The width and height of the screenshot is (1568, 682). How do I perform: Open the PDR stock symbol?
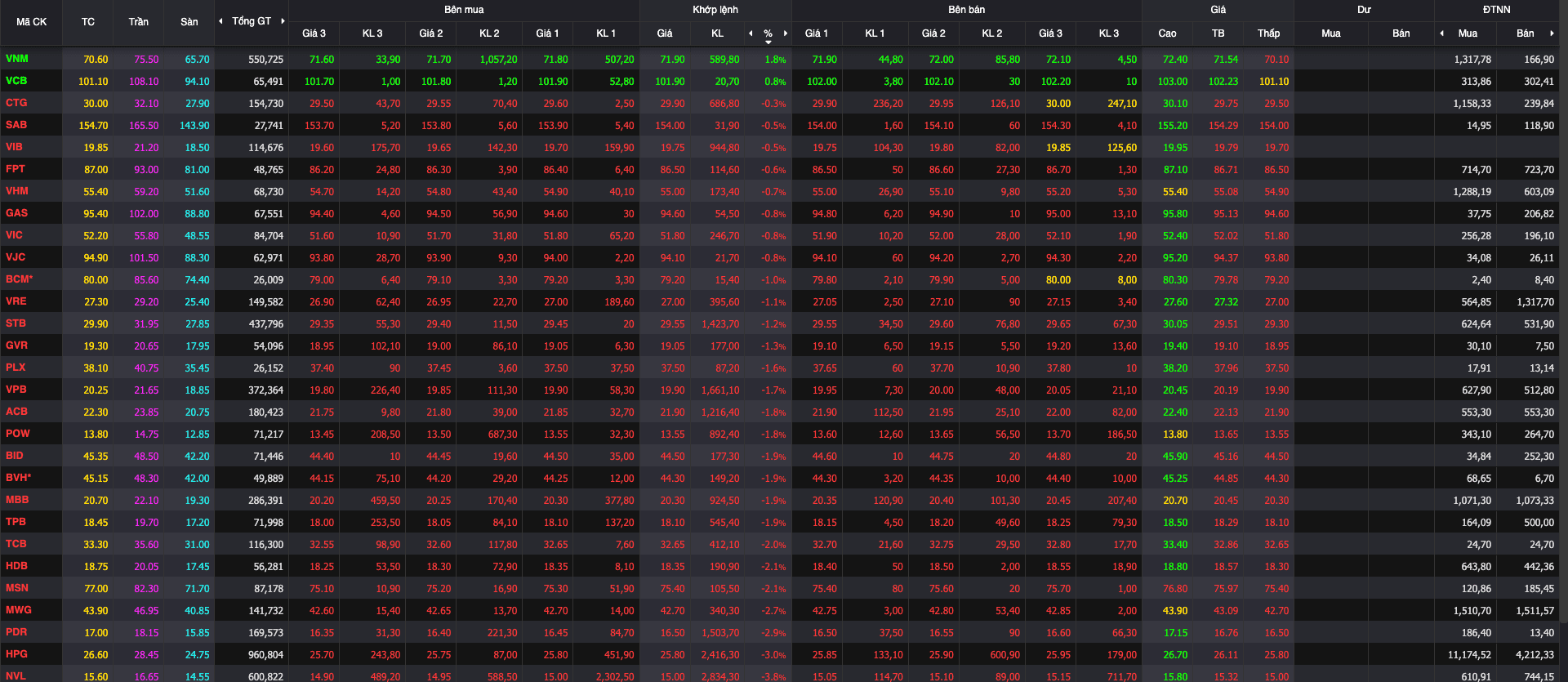pos(16,632)
